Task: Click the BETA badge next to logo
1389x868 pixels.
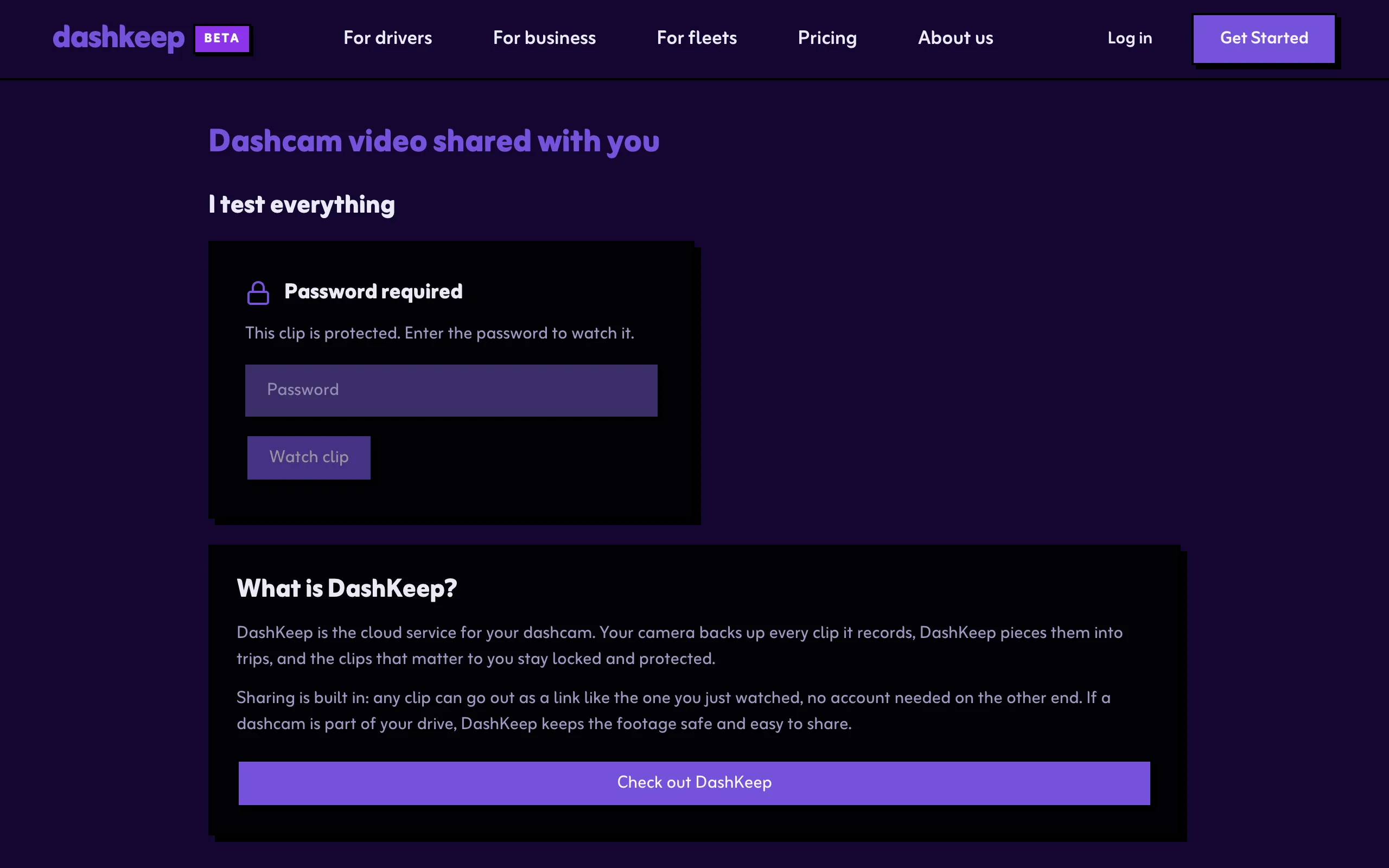Action: [221, 39]
